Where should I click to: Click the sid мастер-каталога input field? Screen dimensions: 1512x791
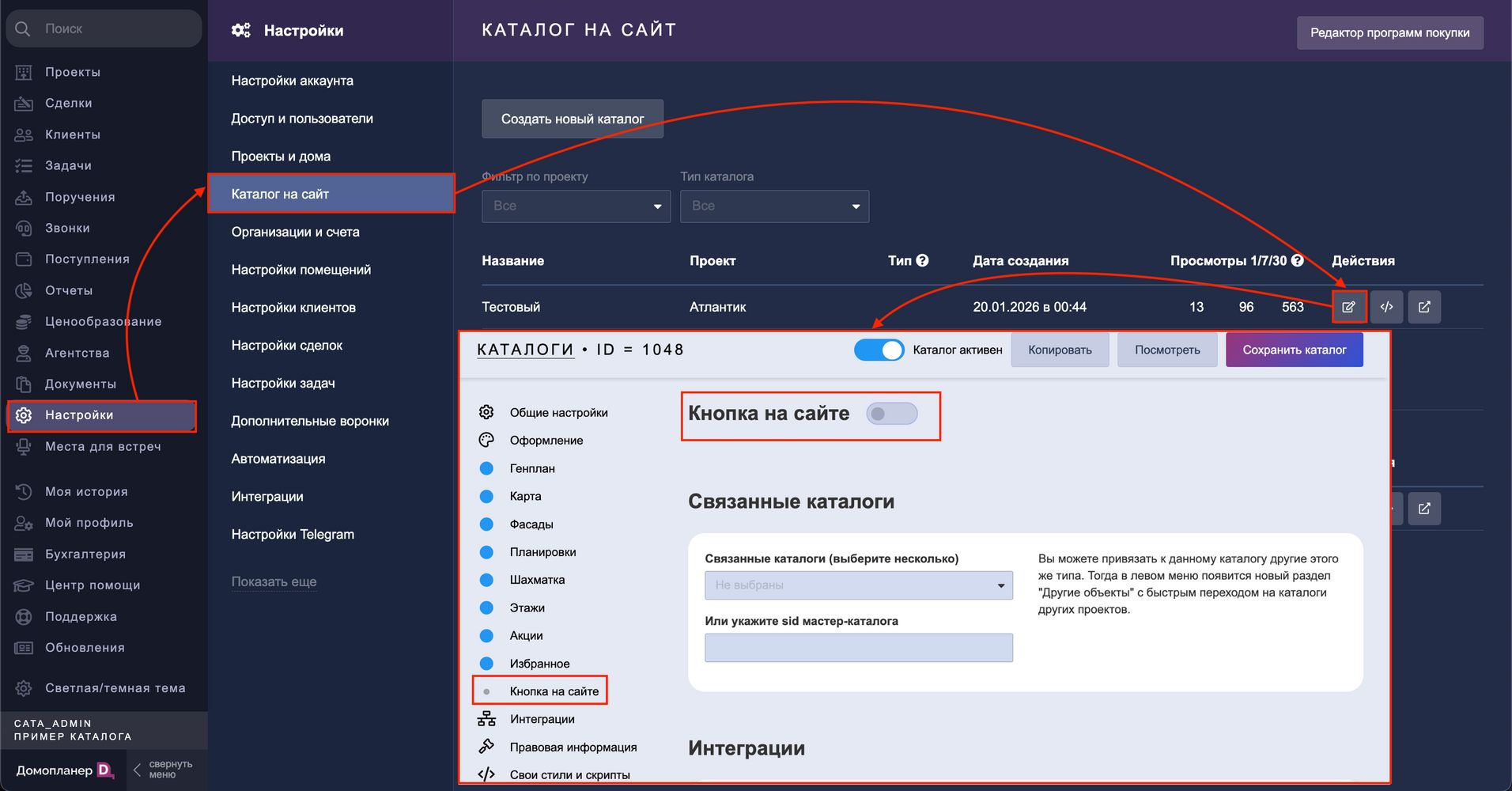(x=858, y=648)
